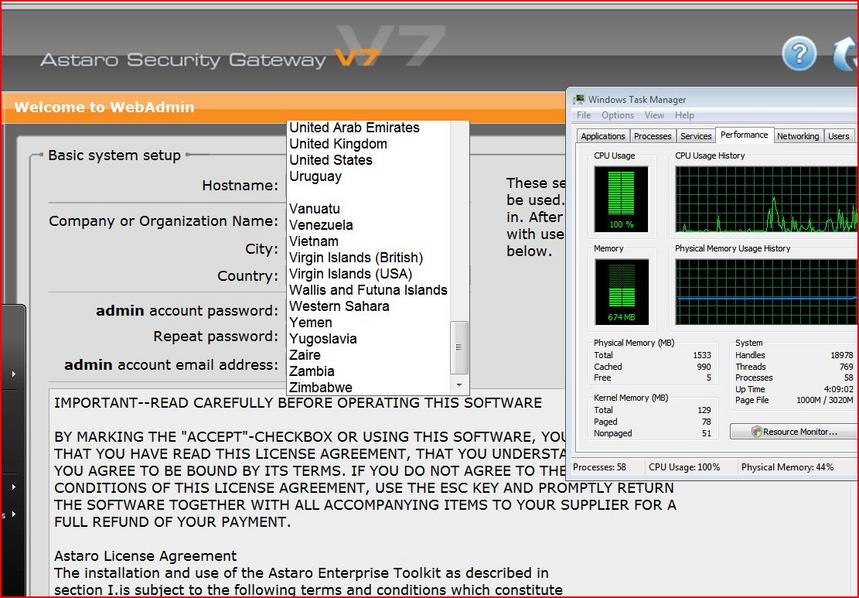
Task: Click the CPU Usage History graph
Action: pyautogui.click(x=767, y=199)
